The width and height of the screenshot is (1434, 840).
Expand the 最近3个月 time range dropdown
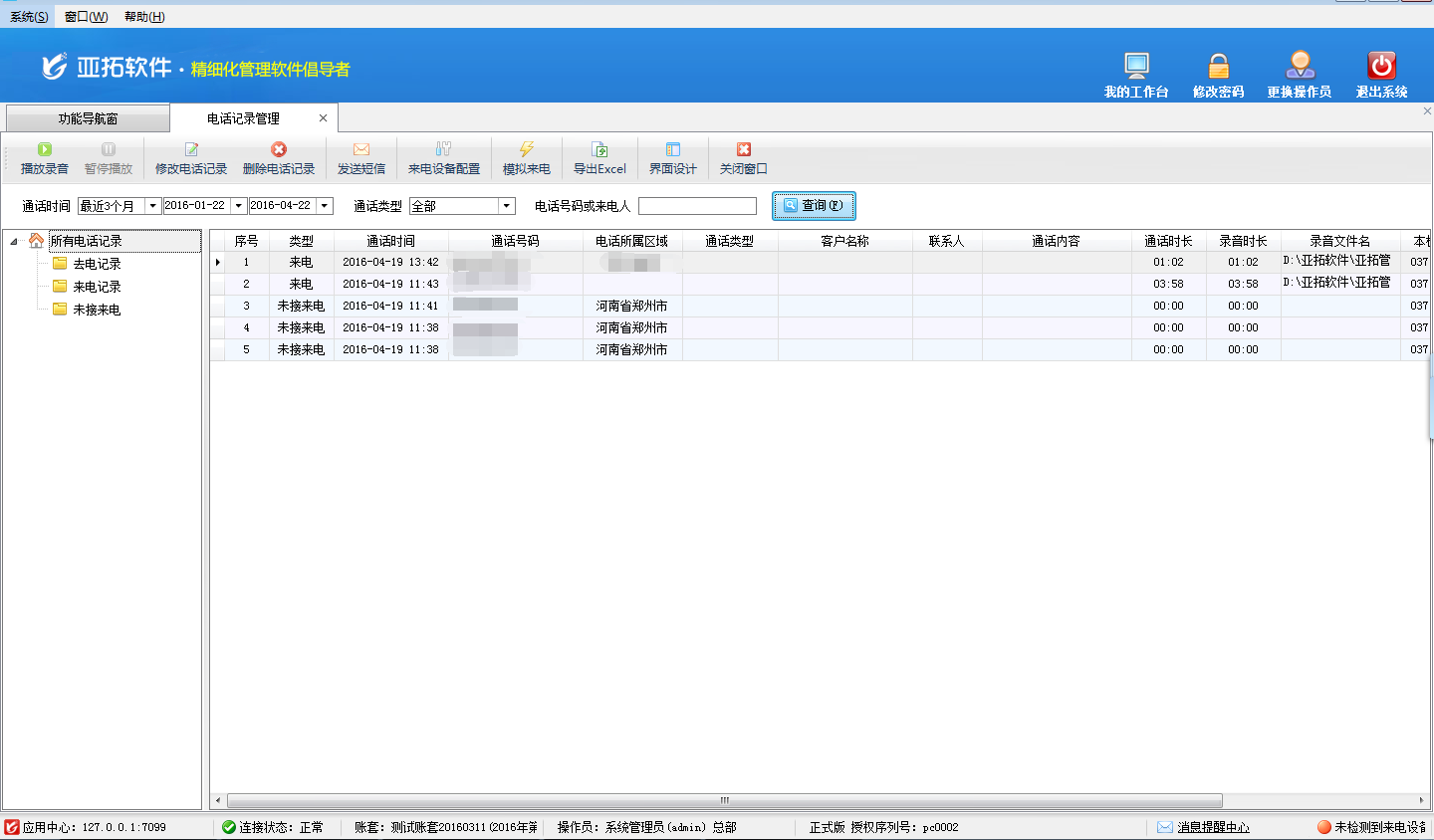152,206
